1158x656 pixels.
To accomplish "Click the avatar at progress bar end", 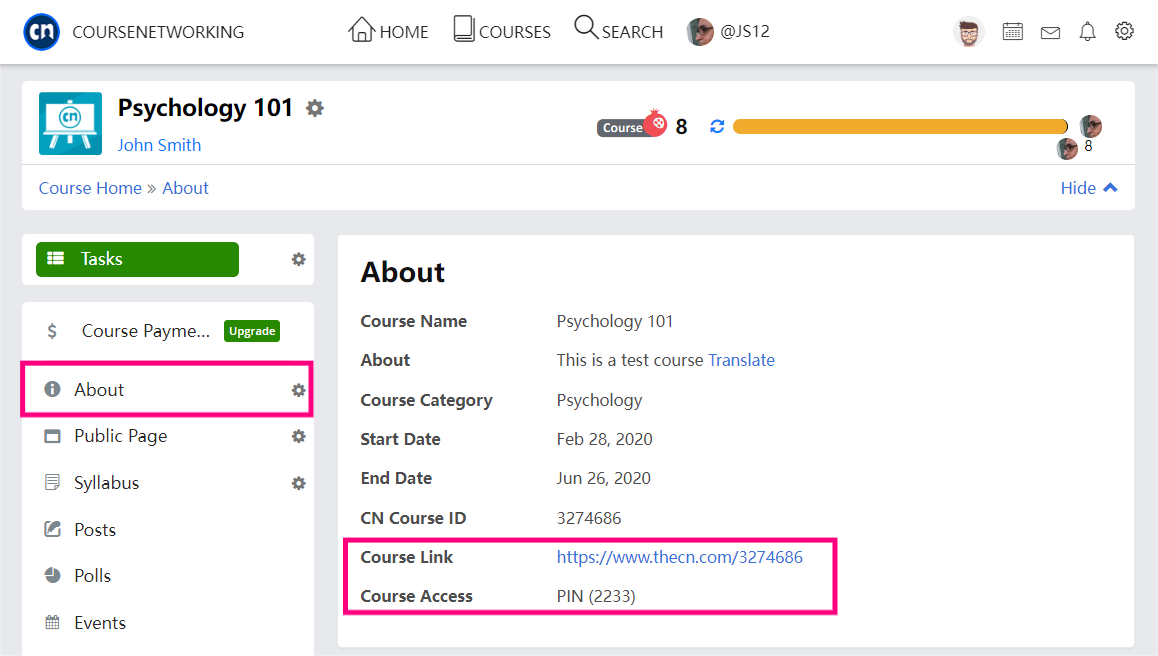I will 1091,126.
